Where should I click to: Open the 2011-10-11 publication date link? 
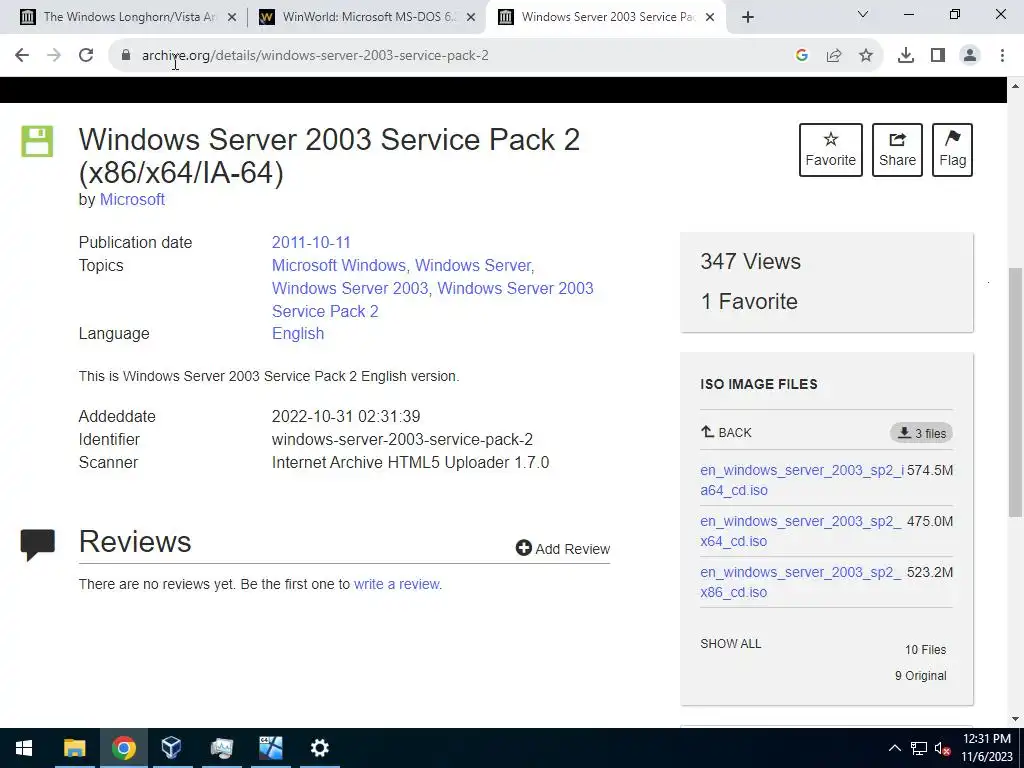[x=311, y=242]
